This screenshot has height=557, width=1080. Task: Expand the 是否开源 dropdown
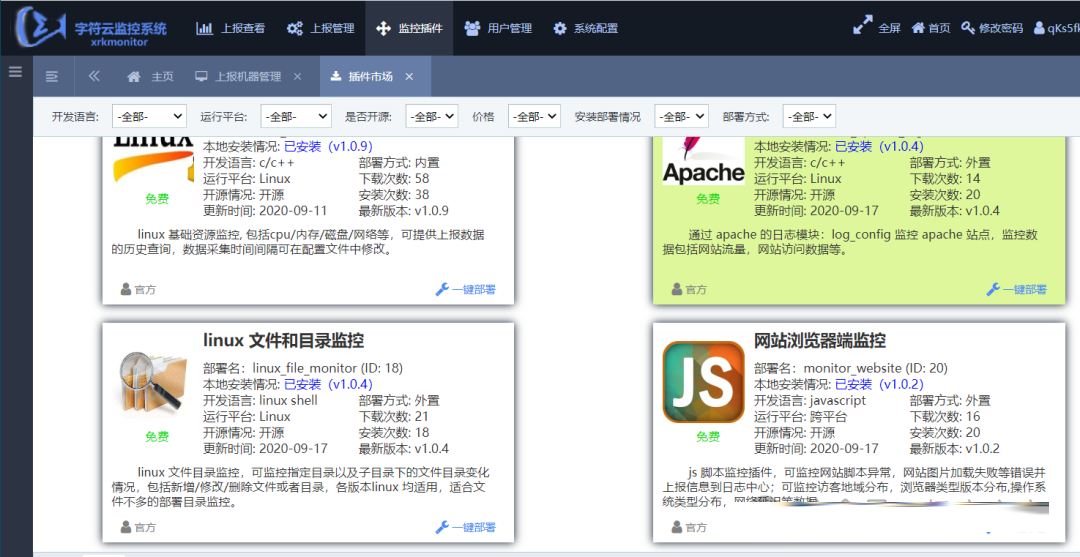click(431, 117)
